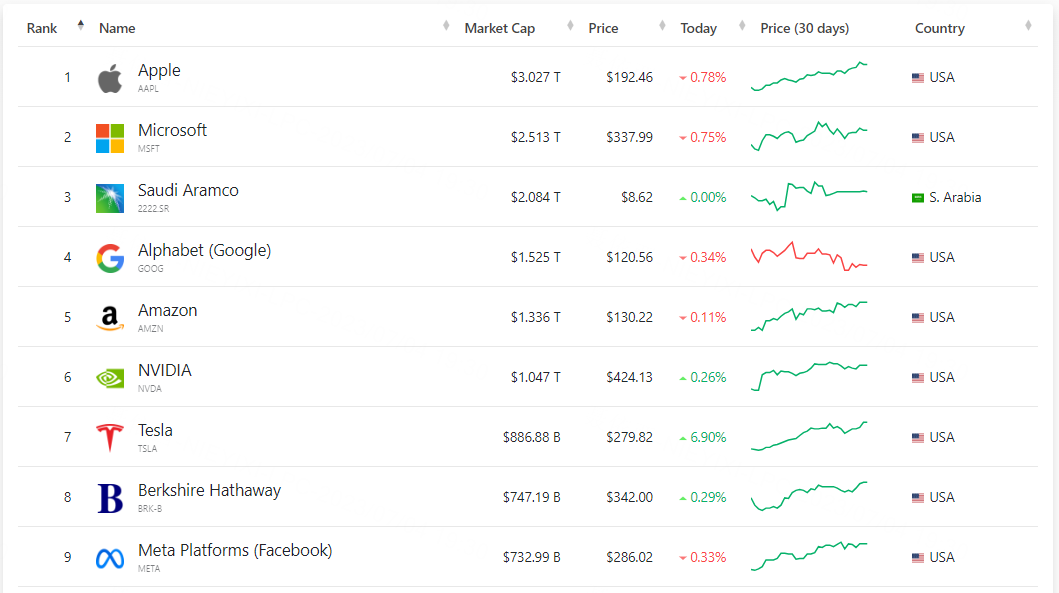Sort the table by Rank column arrow
The image size is (1059, 593).
point(81,26)
